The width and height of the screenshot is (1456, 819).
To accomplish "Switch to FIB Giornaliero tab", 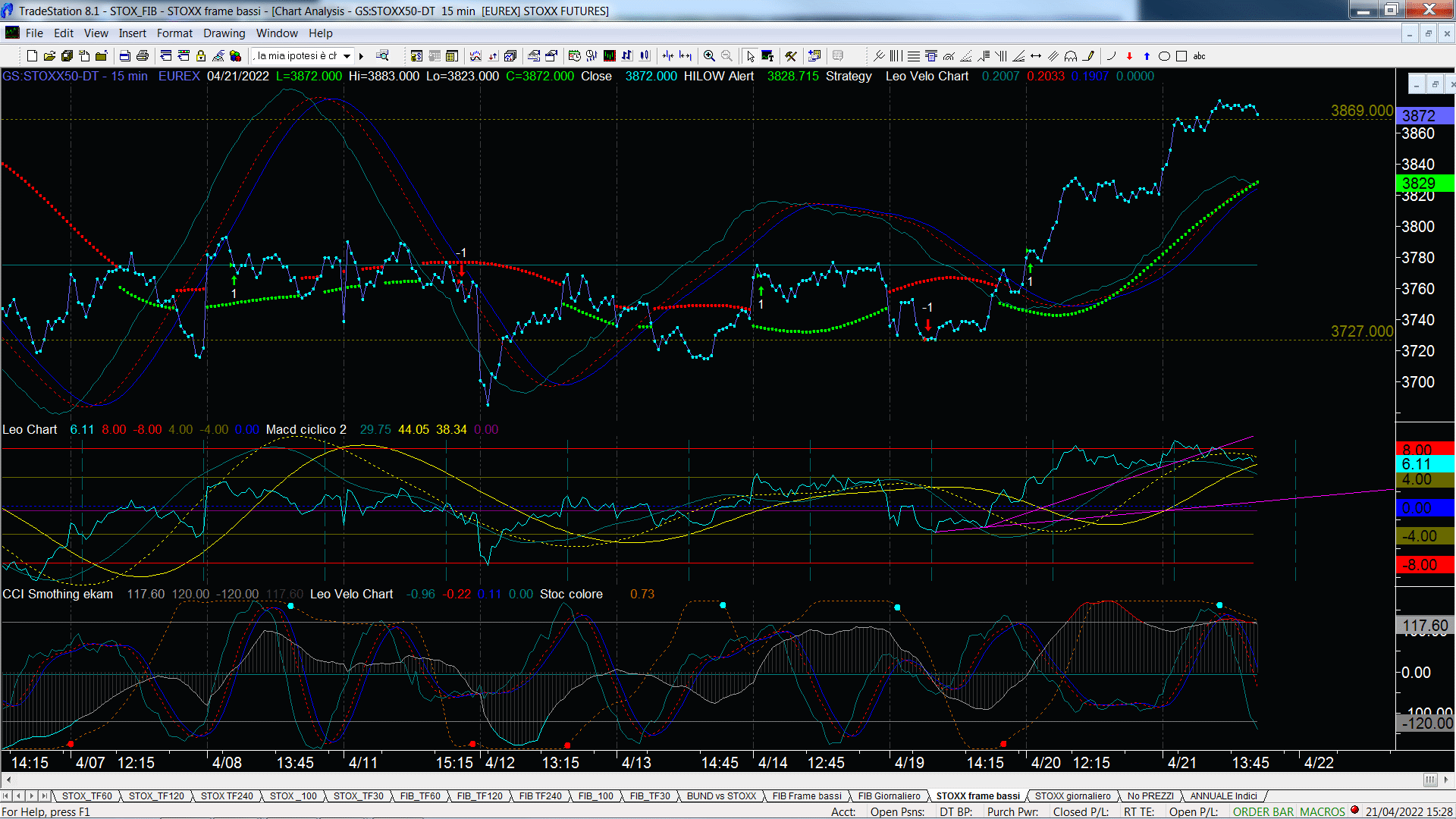I will click(889, 796).
